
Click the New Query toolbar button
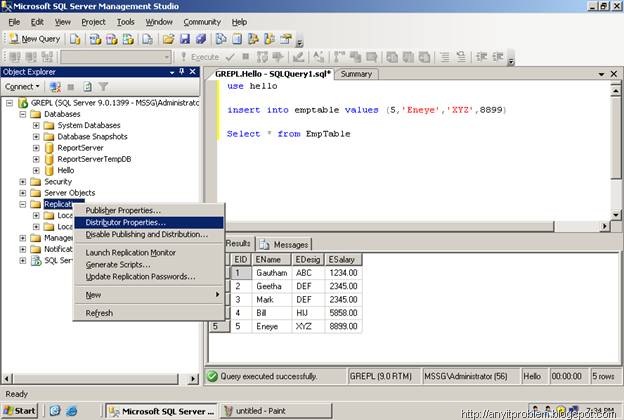(34, 39)
